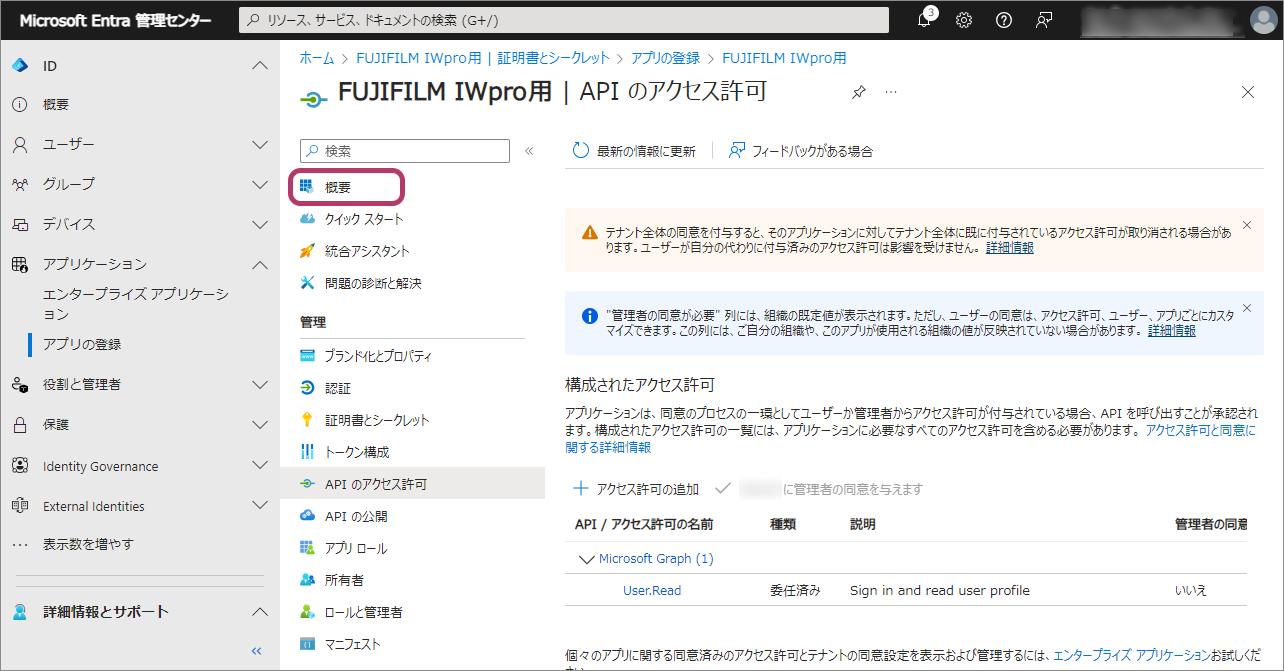The width and height of the screenshot is (1284, 671).
Task: Click アクセス許可の追加 button
Action: (x=636, y=489)
